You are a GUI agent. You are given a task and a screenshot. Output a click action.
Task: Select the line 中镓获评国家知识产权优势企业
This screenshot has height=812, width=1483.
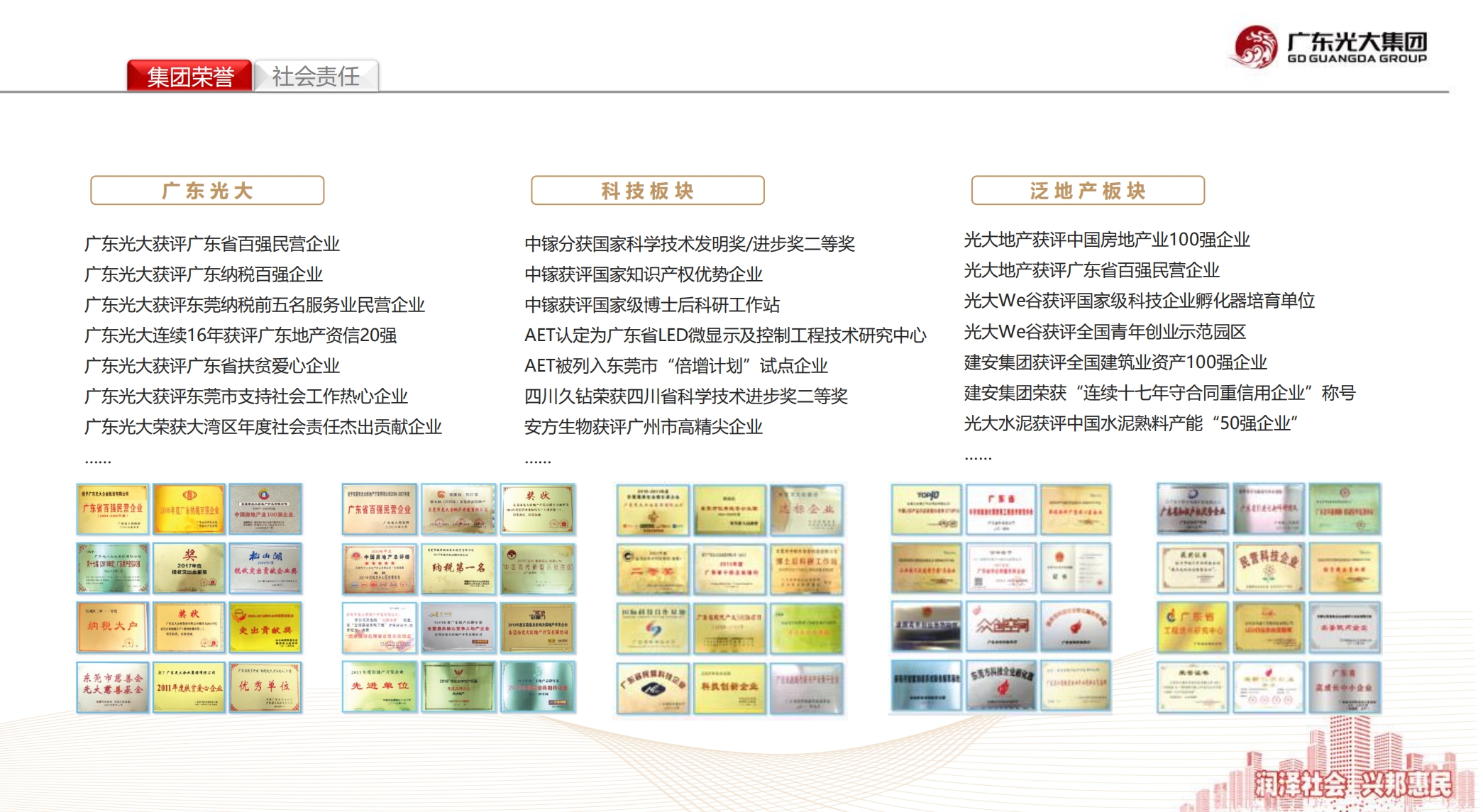[644, 274]
